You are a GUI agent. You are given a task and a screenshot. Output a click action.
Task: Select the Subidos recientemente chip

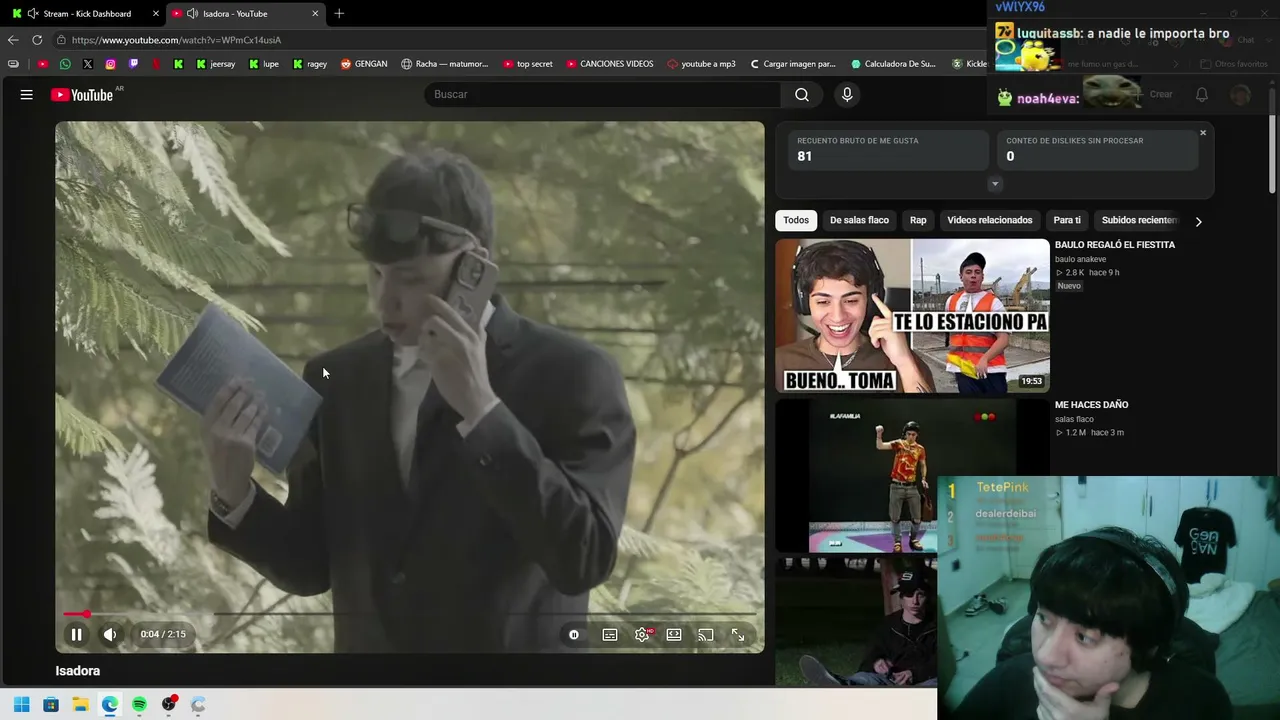(x=1138, y=220)
